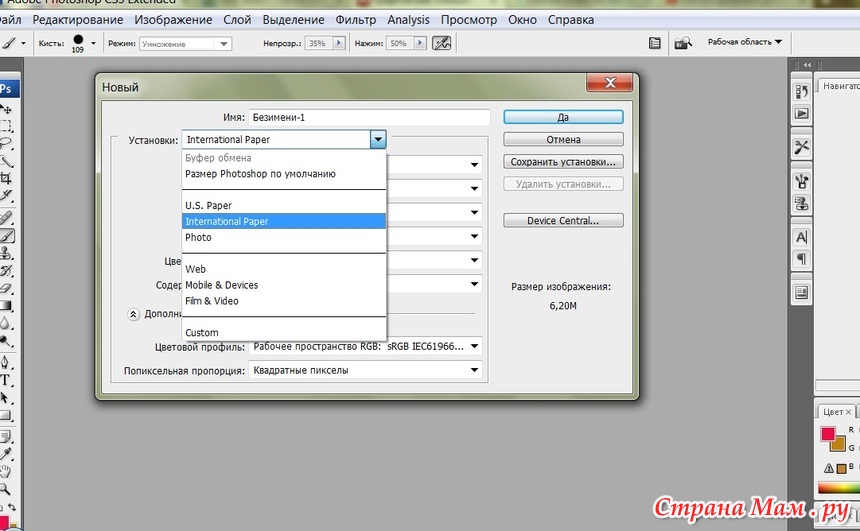Open the Попиксельная пропорция dropdown
Viewport: 860px width, 531px height.
coord(365,370)
